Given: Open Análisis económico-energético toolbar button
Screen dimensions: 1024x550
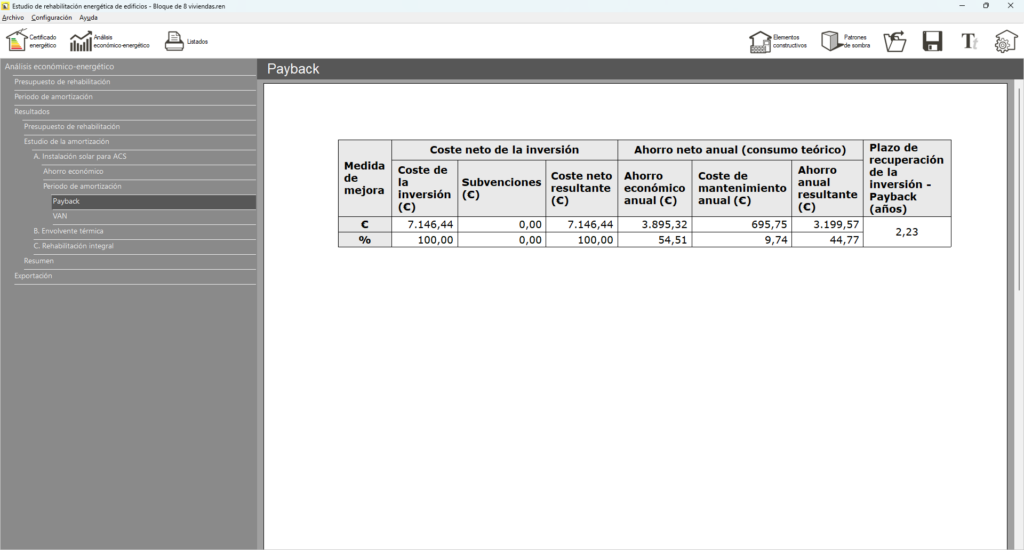Looking at the screenshot, I should (110, 41).
